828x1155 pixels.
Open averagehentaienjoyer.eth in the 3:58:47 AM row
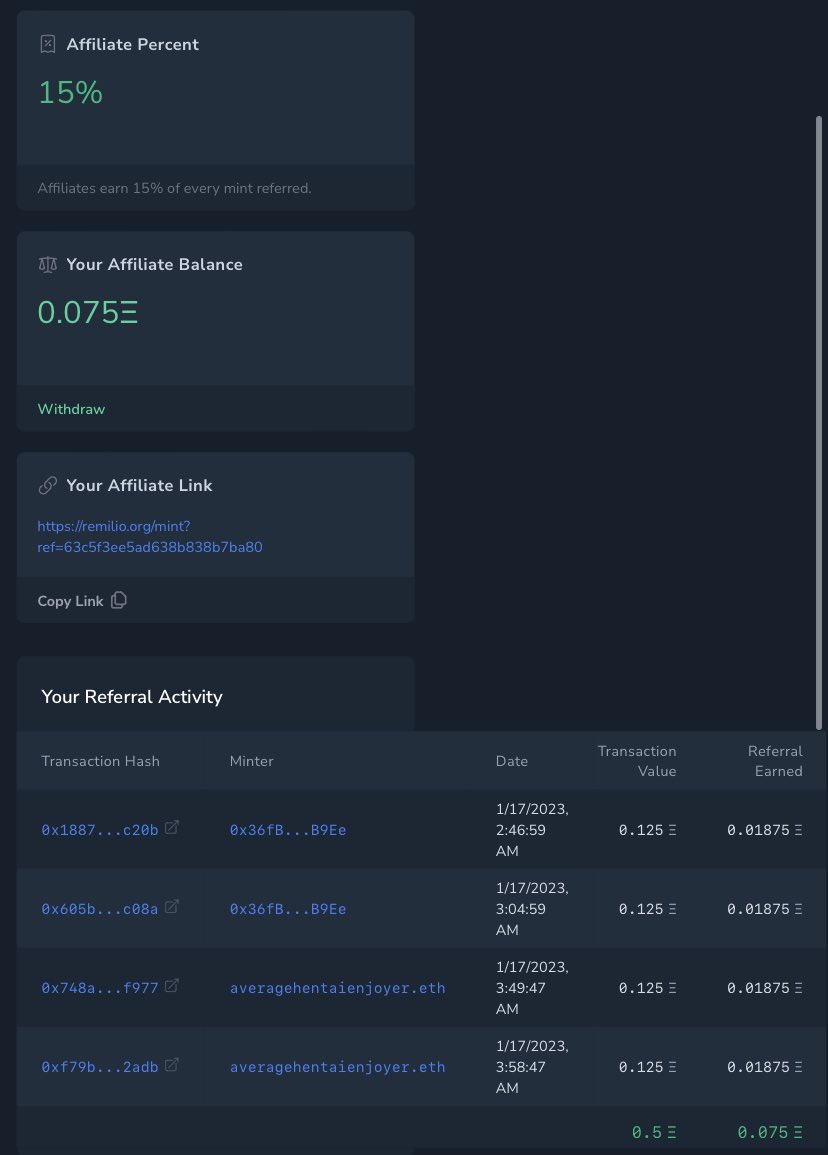337,1067
